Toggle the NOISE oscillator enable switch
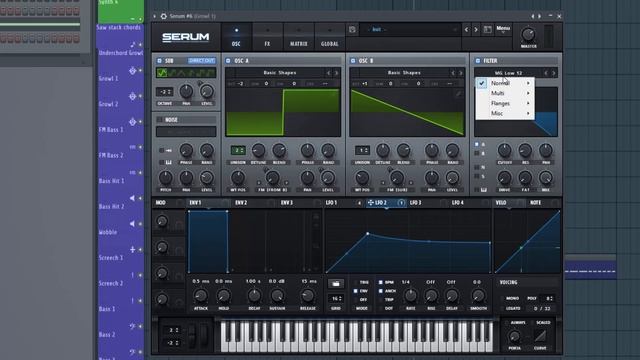Viewport: 640px width, 360px height. (160, 120)
